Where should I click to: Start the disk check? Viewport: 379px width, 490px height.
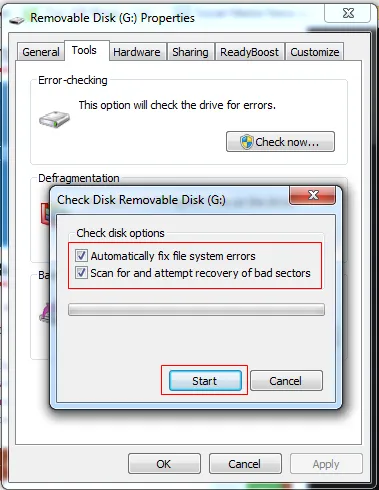coord(205,381)
